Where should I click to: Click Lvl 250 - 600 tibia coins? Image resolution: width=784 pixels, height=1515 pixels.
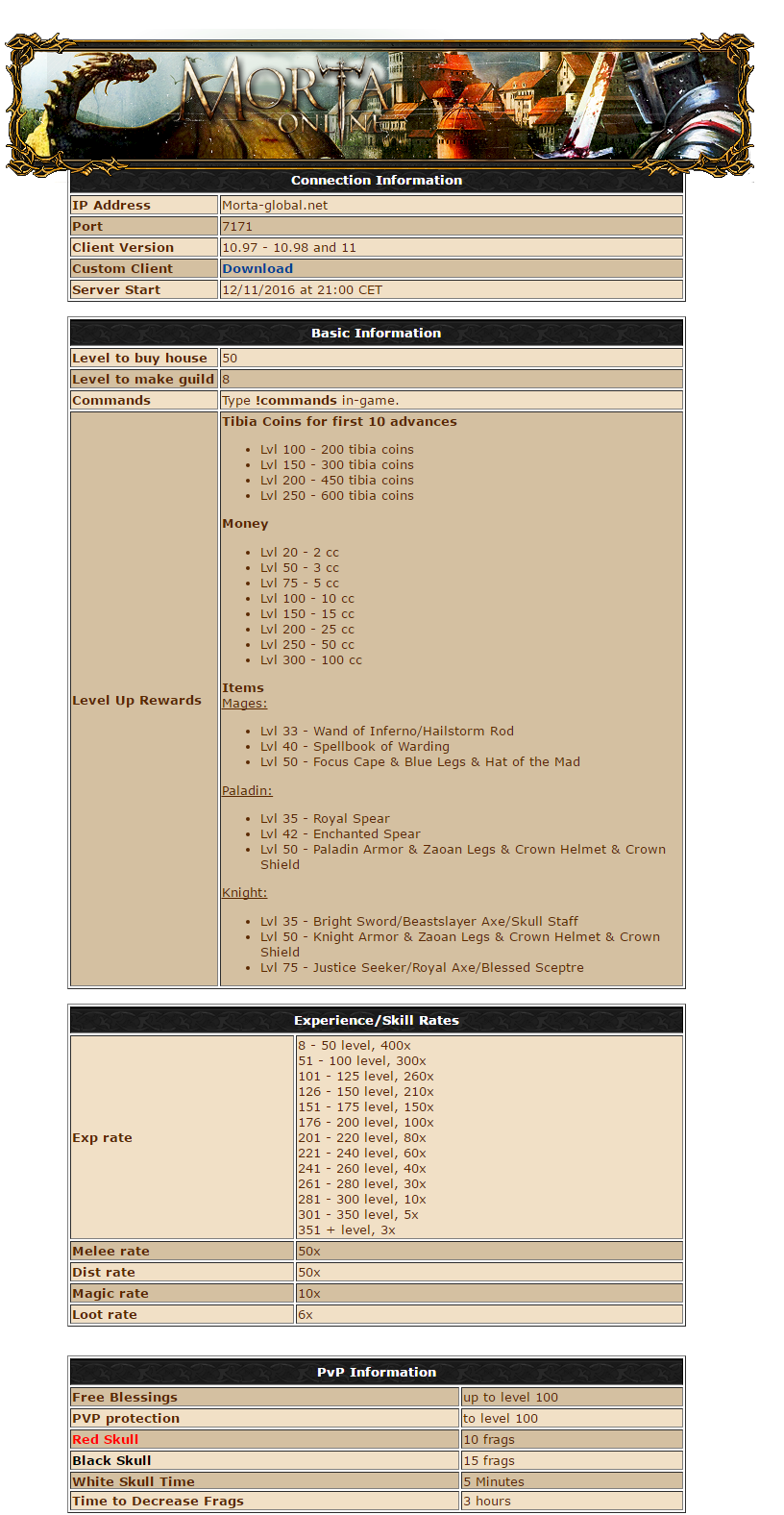(x=337, y=496)
